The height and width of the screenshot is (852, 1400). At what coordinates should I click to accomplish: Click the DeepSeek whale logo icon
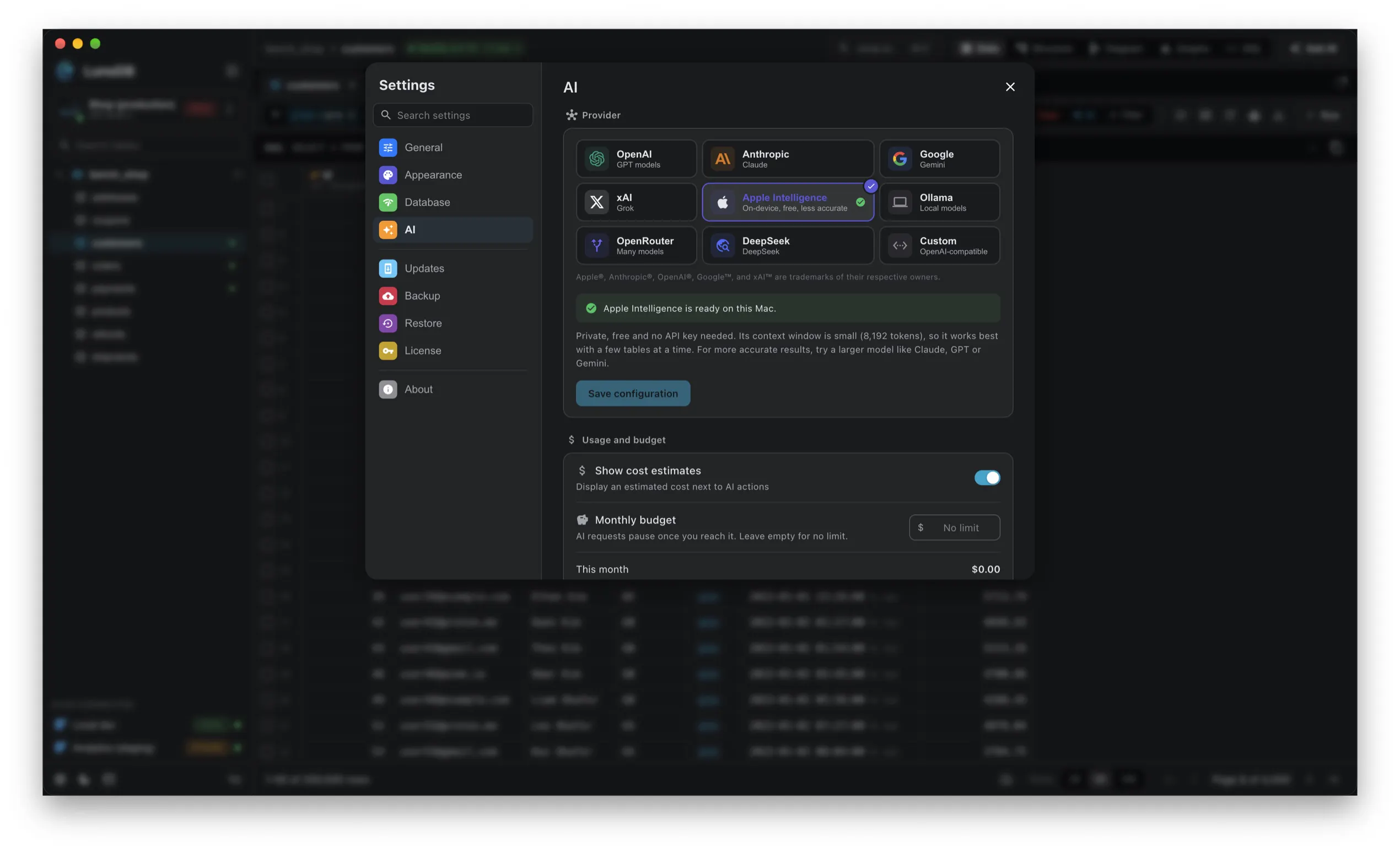723,245
